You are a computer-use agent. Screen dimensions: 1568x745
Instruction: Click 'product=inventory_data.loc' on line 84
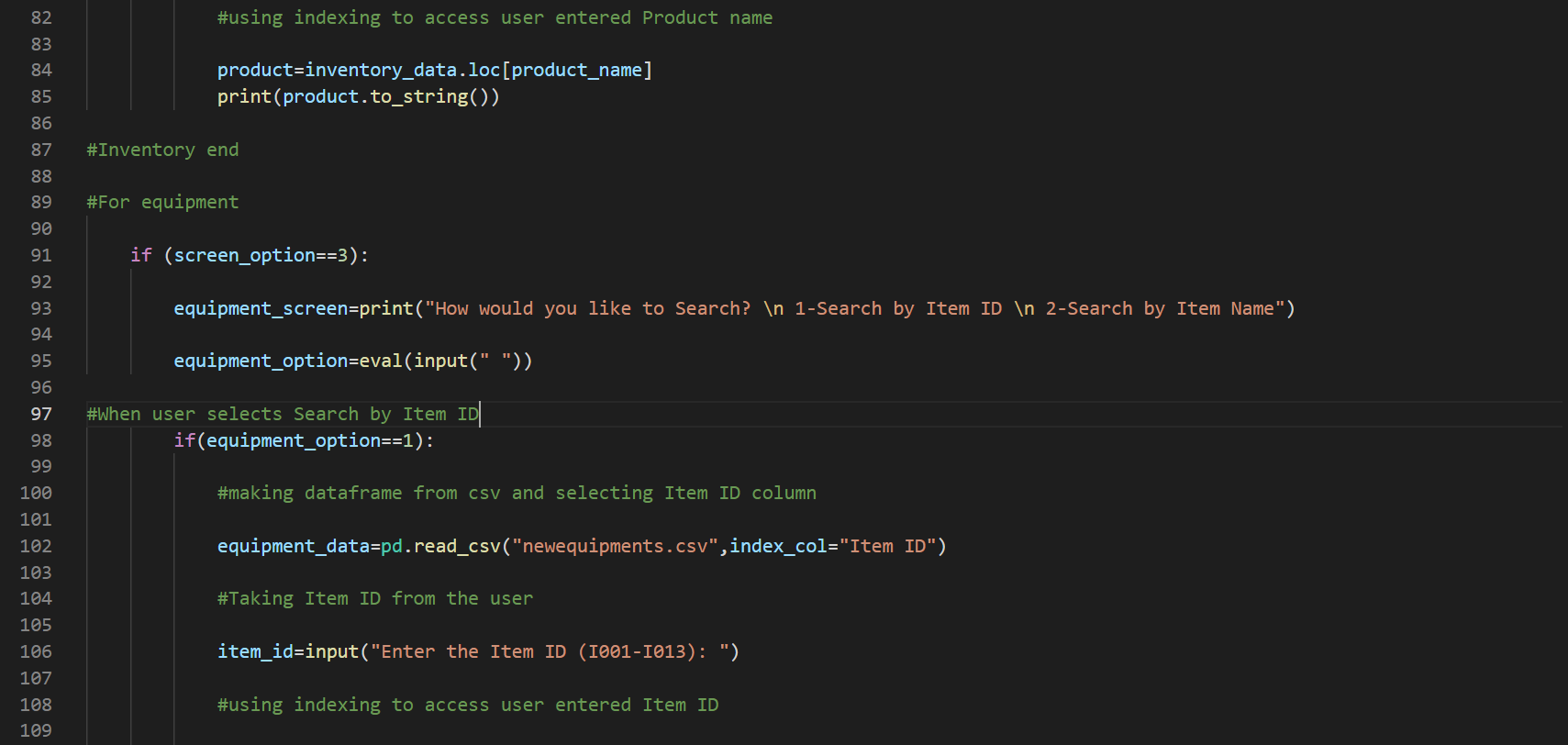click(359, 70)
